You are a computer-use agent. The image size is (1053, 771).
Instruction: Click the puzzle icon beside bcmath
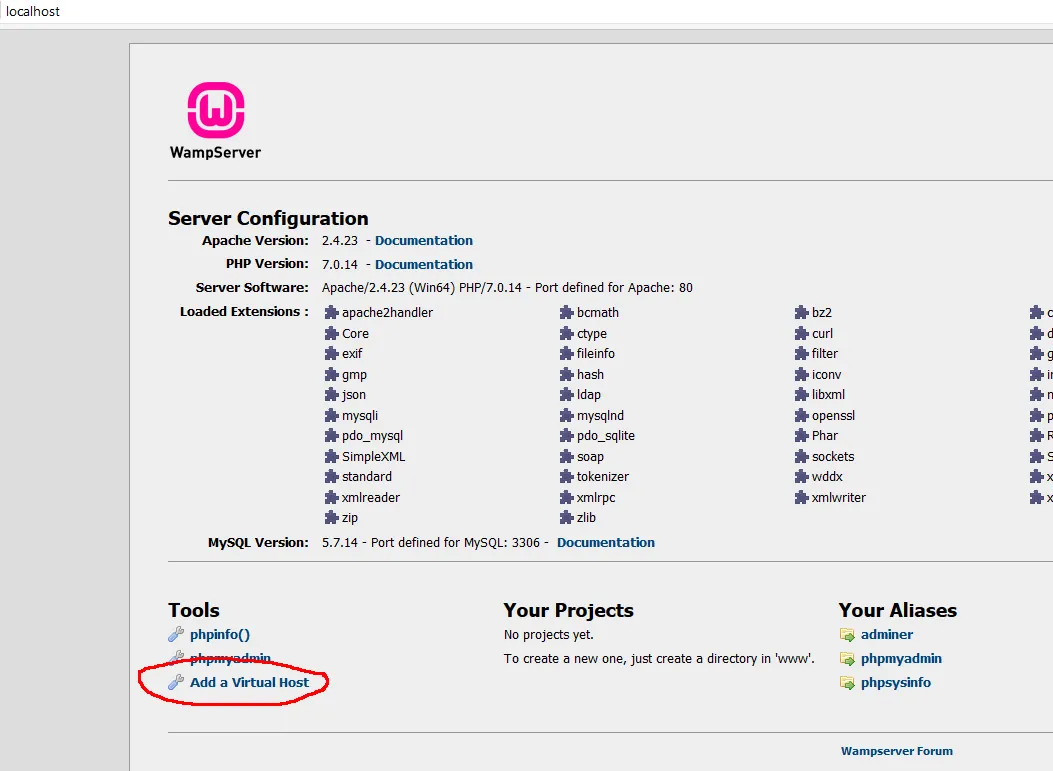[x=566, y=312]
